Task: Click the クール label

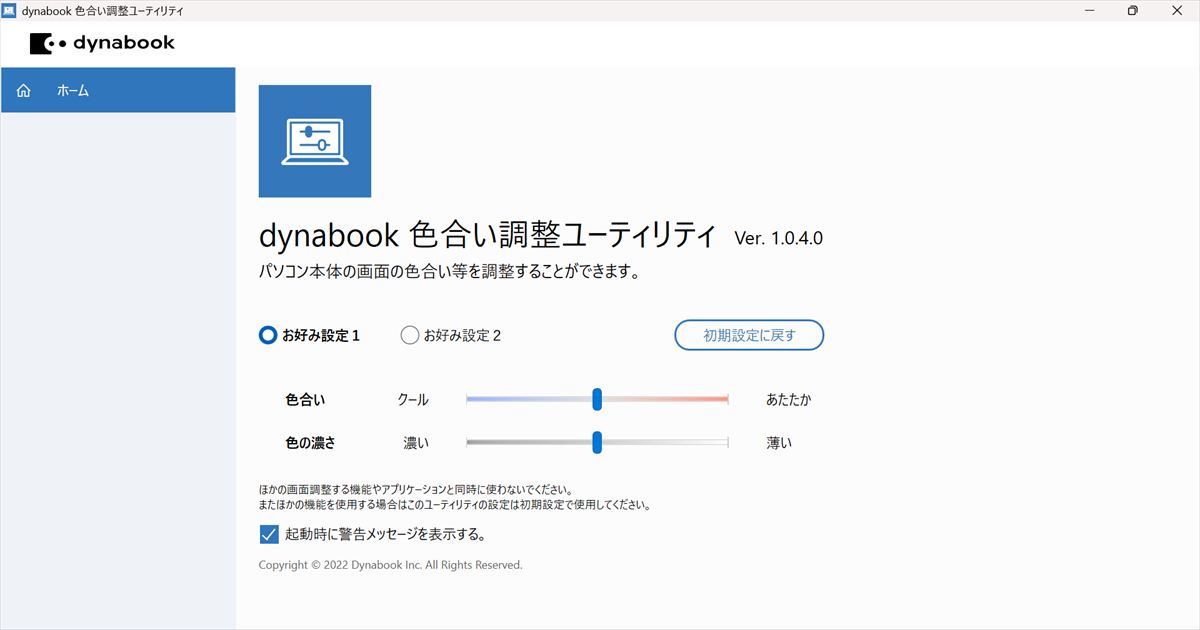Action: click(413, 399)
